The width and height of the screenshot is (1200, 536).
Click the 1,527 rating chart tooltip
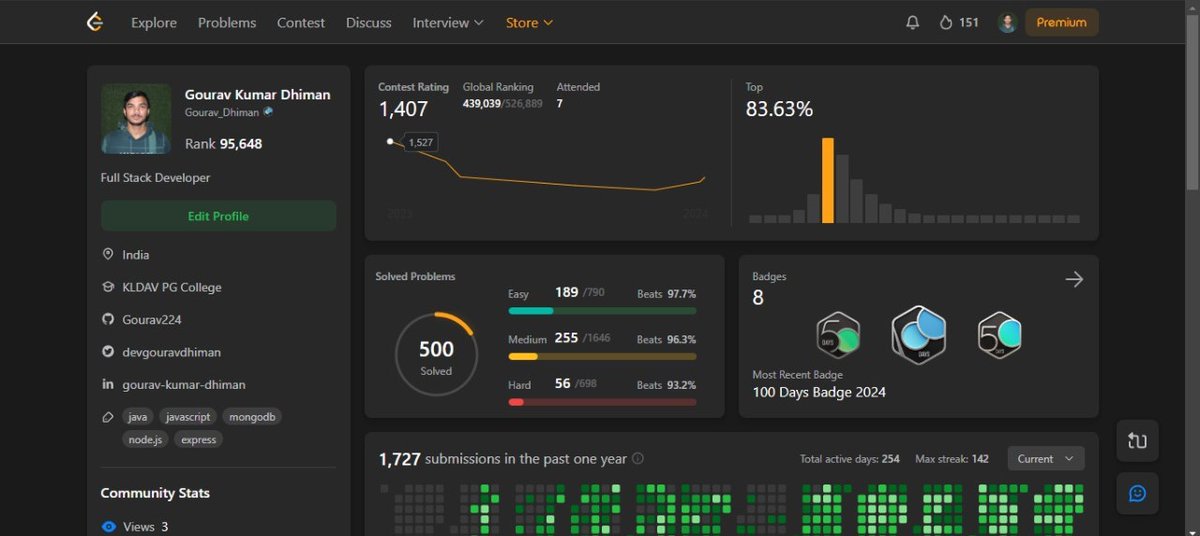point(421,143)
